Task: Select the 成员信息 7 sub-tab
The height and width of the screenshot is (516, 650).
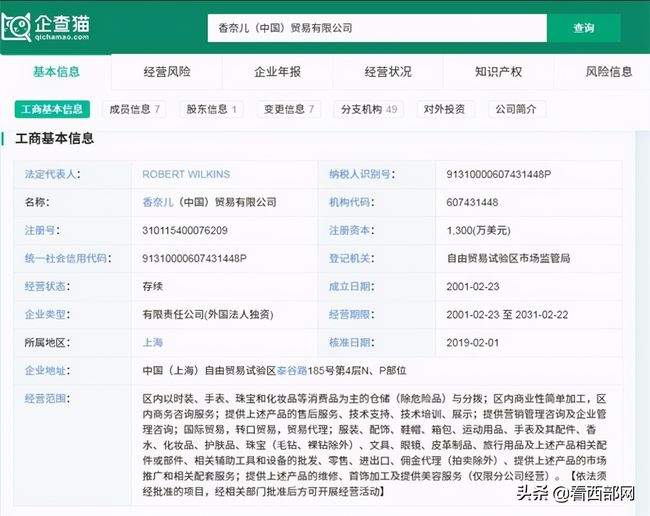Action: tap(134, 109)
